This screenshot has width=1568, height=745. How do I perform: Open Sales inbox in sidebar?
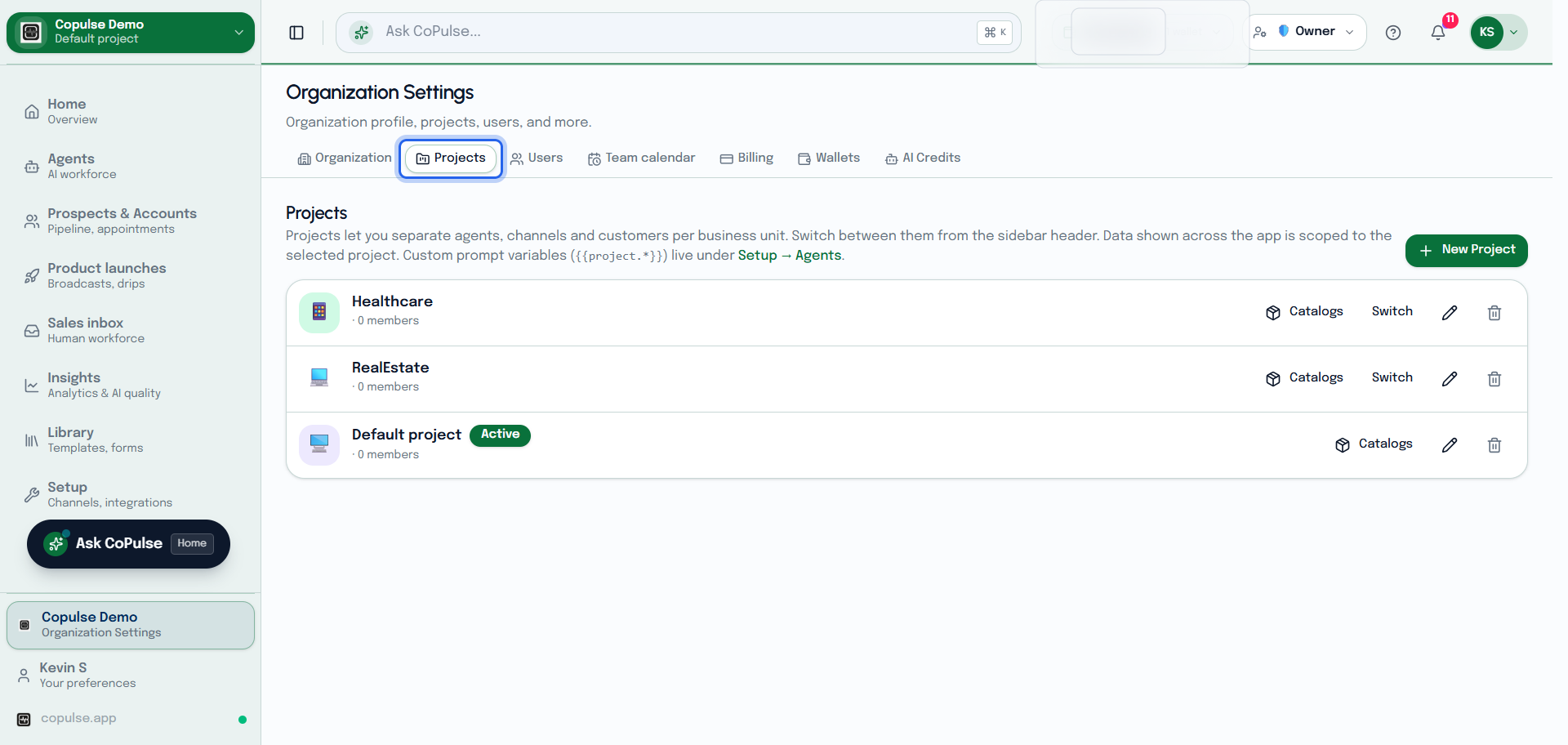coord(131,330)
